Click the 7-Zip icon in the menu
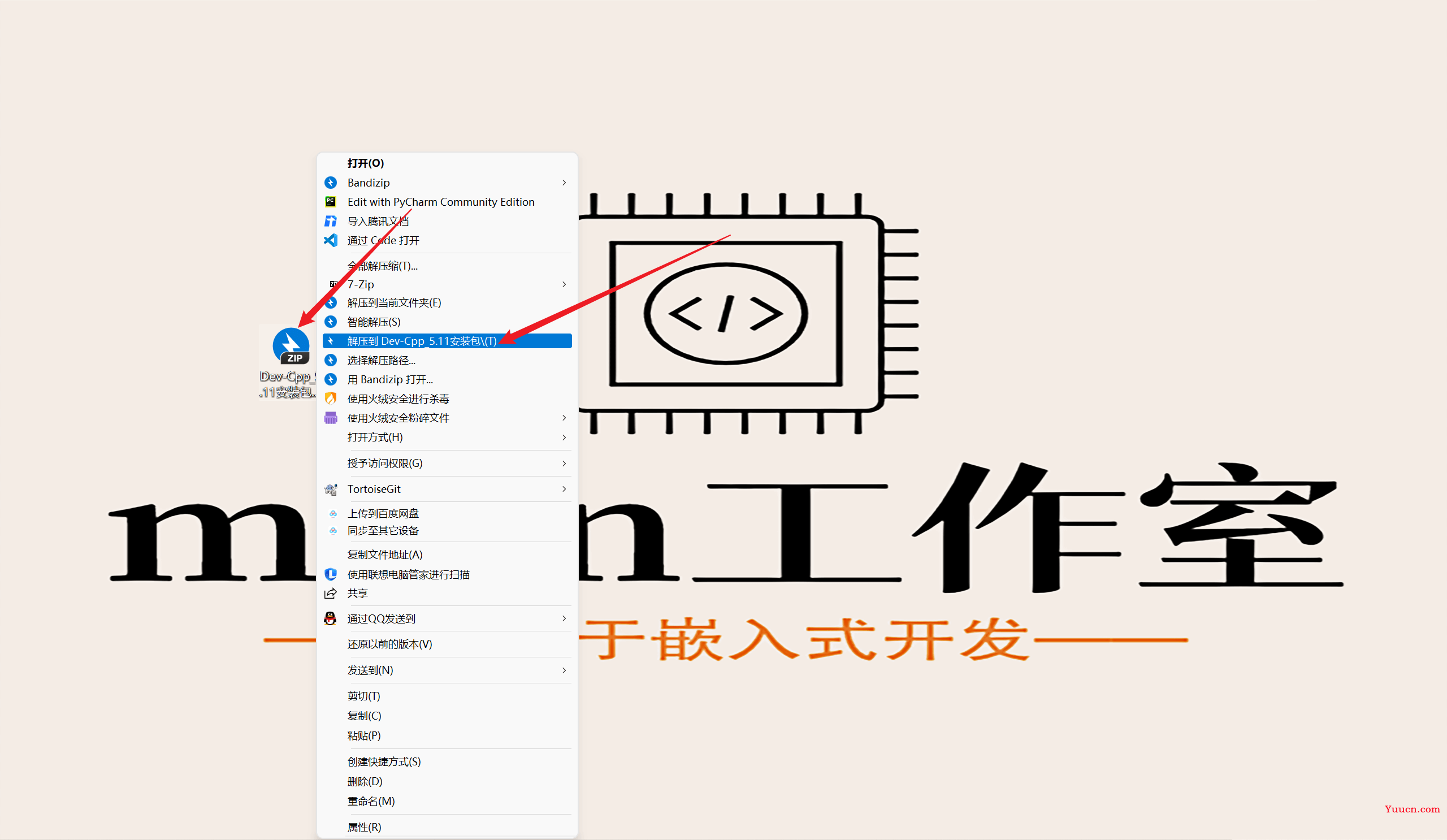Image resolution: width=1447 pixels, height=840 pixels. point(333,284)
